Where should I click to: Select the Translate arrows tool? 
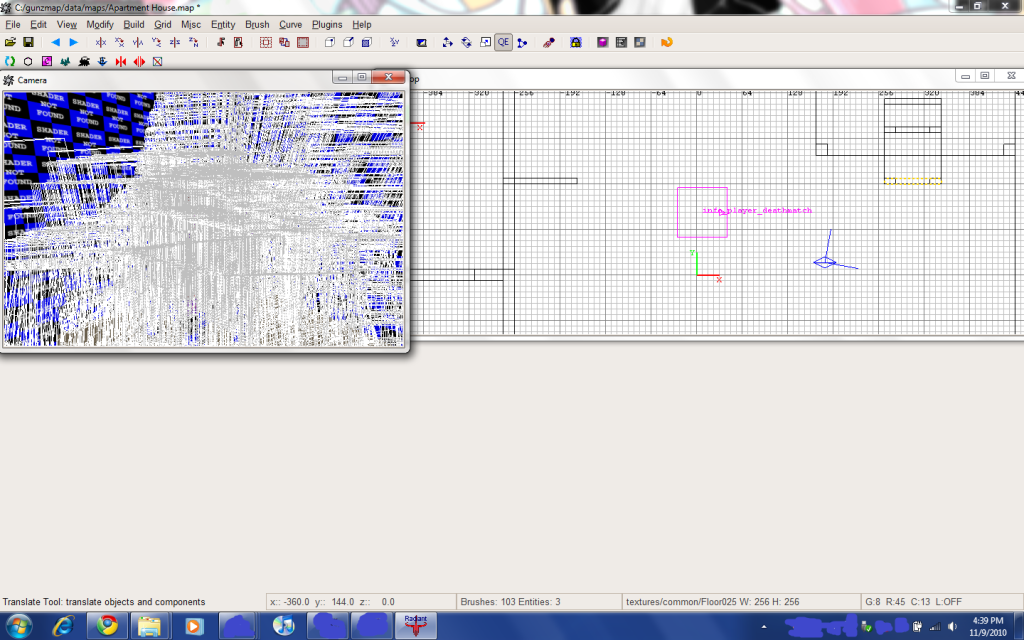point(447,43)
